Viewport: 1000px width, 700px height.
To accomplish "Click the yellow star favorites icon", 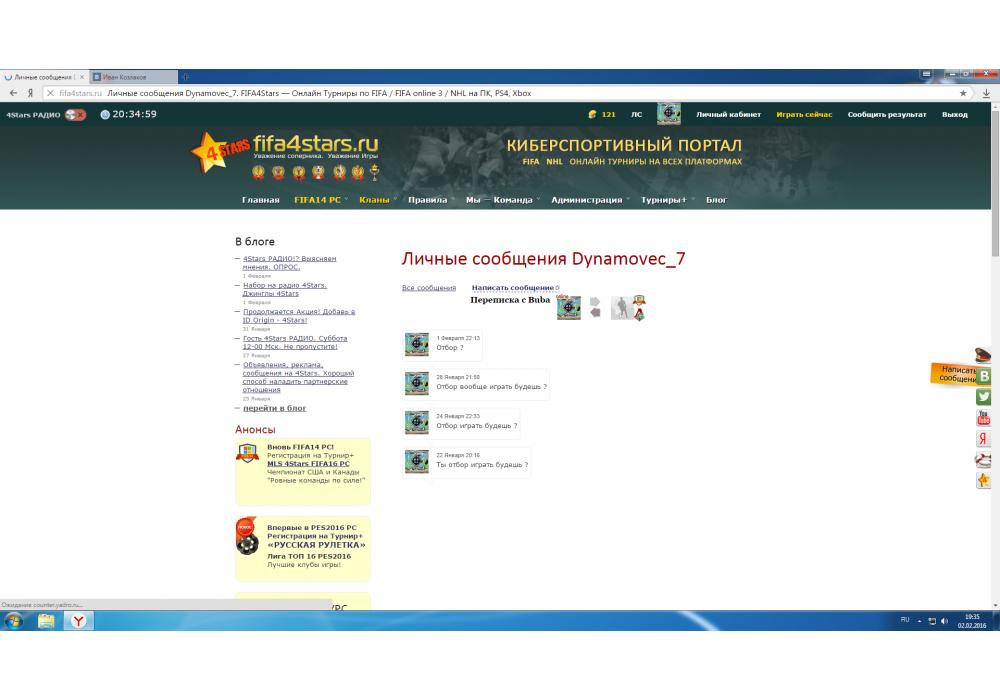I will (x=984, y=481).
